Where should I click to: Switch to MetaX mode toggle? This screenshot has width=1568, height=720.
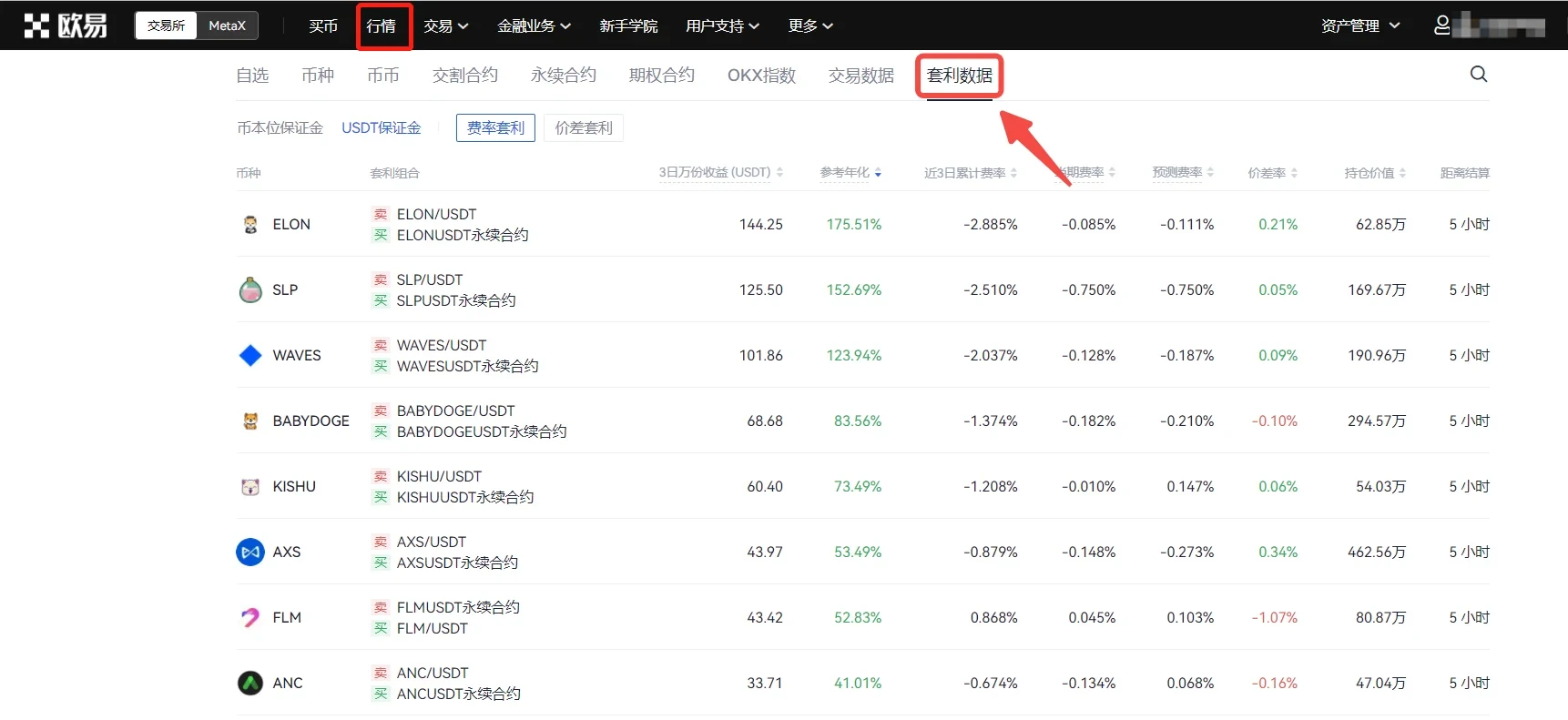(x=227, y=25)
